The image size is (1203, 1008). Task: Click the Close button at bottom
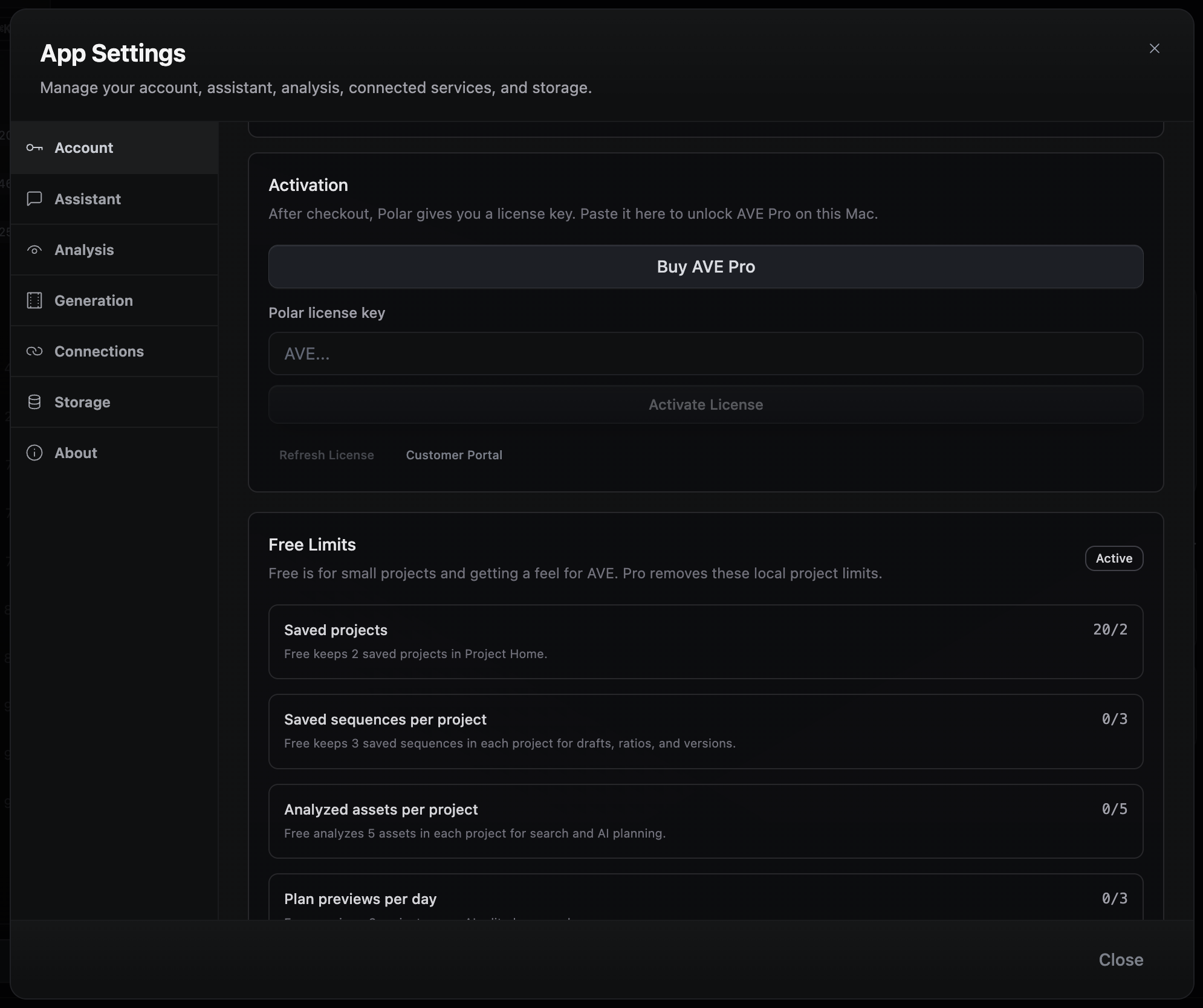[x=1121, y=960]
